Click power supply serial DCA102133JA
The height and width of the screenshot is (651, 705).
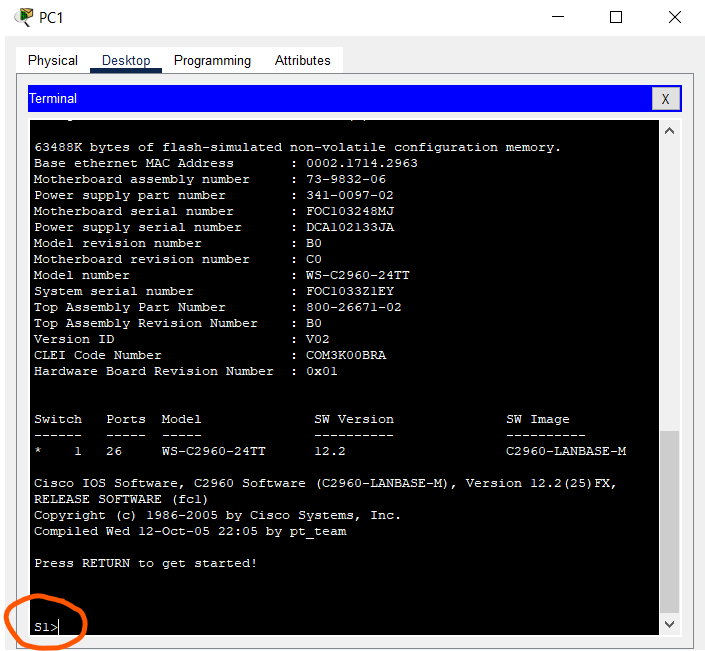[x=350, y=227]
